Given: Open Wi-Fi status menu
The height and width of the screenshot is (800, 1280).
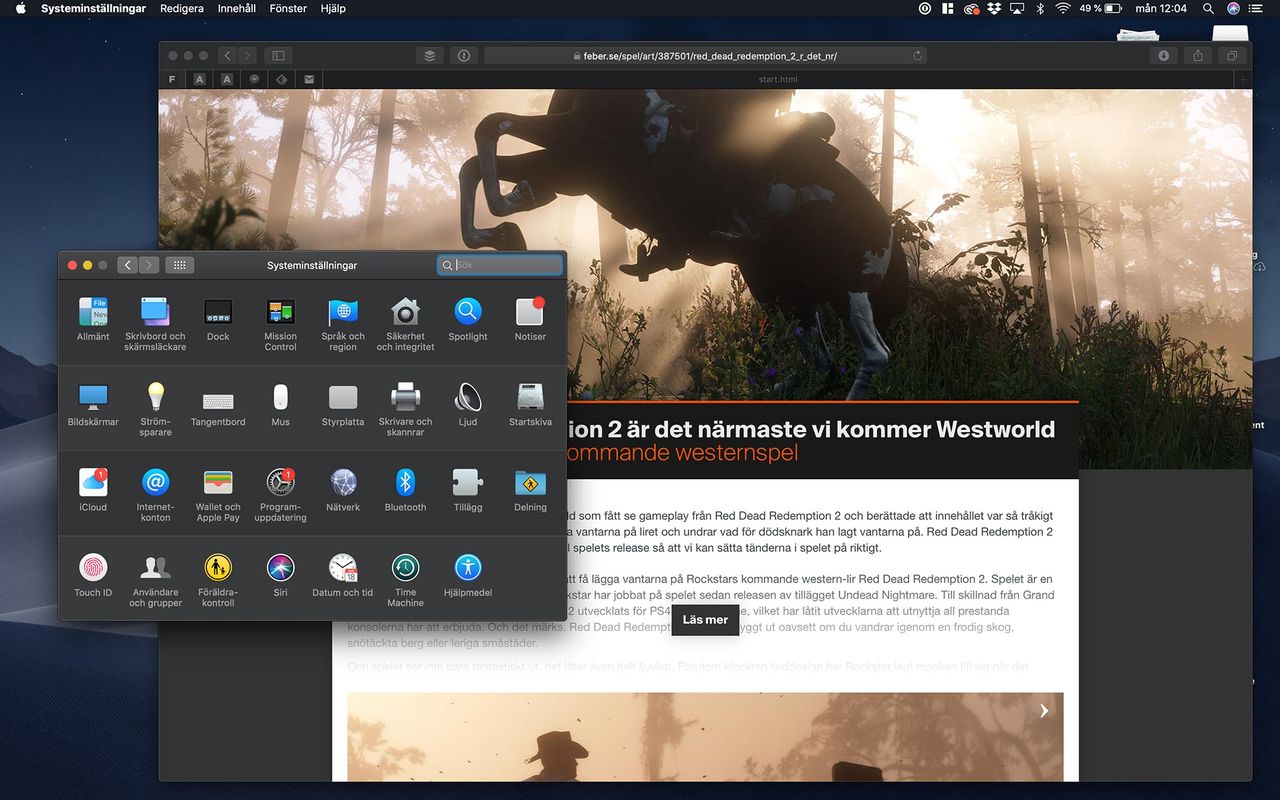Looking at the screenshot, I should (1062, 8).
